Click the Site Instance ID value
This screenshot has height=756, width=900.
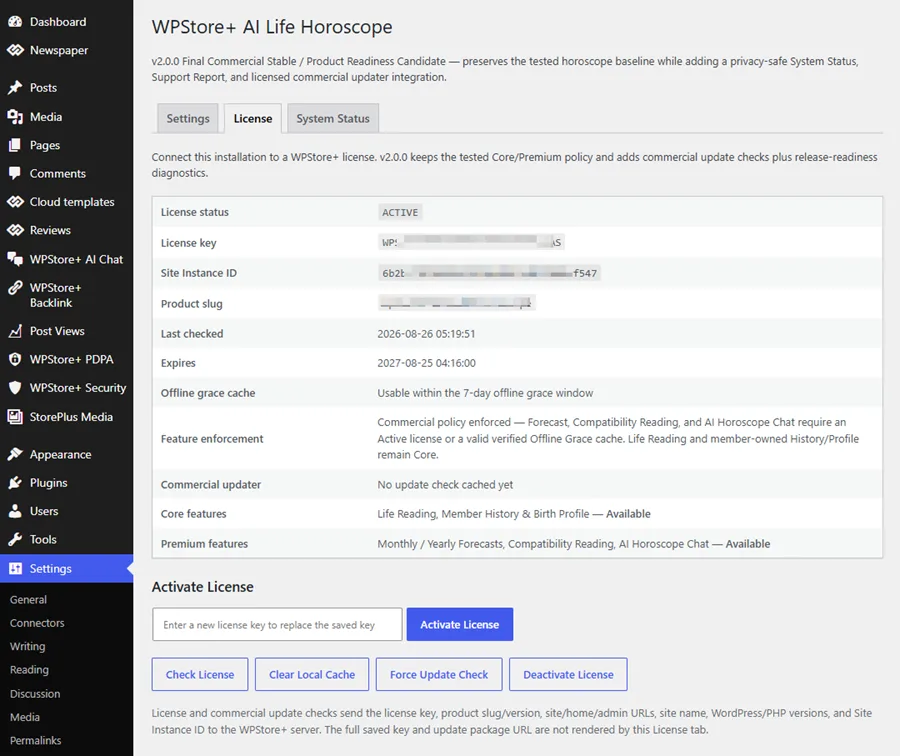tap(490, 273)
